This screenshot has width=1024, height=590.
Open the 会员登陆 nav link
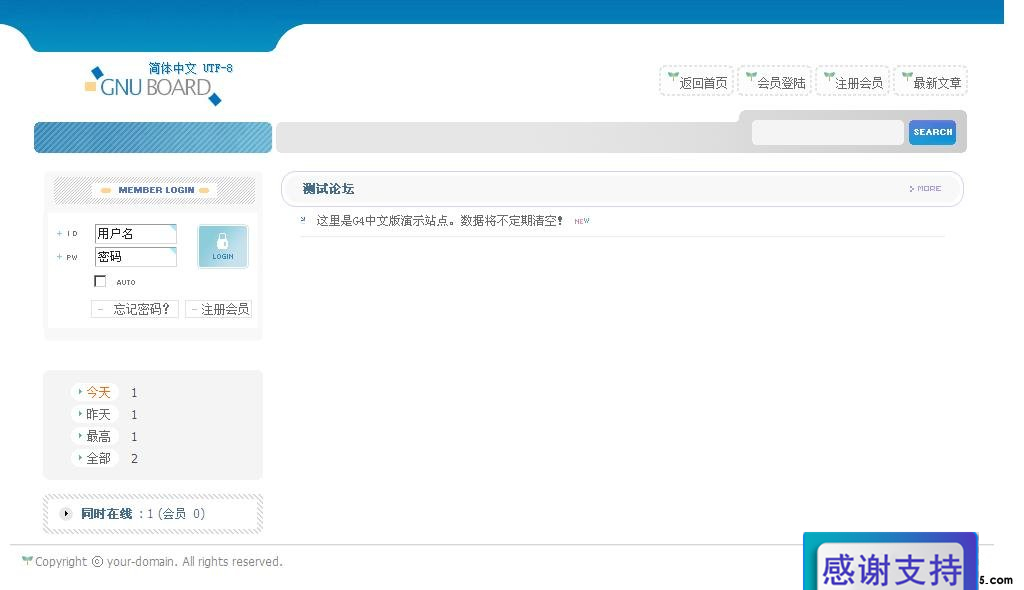click(775, 82)
